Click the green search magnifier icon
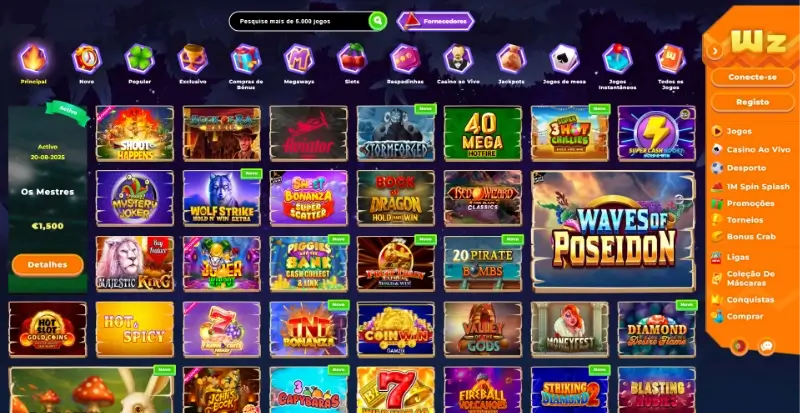Viewport: 800px width, 413px height. coord(378,21)
